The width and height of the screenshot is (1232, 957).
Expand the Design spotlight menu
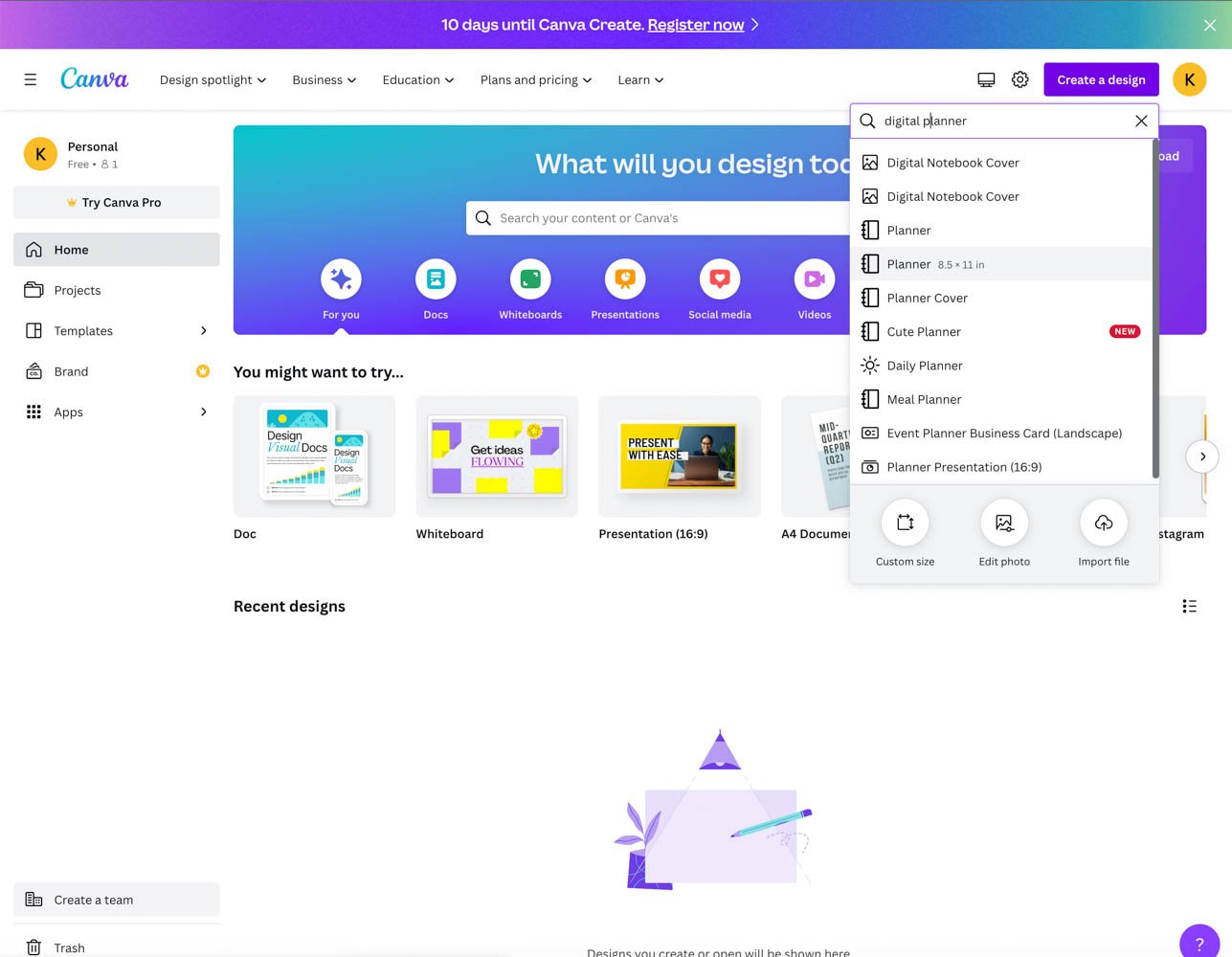(213, 79)
